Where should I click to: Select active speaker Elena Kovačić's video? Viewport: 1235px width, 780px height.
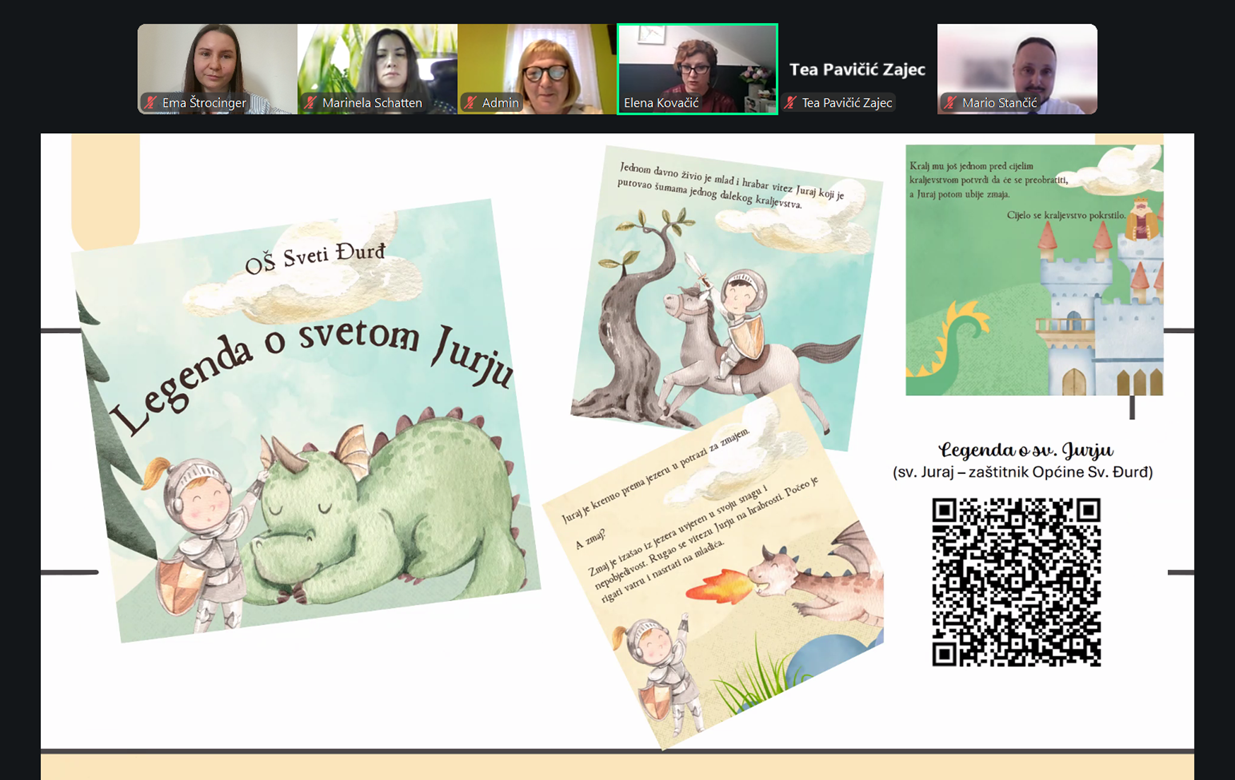697,60
